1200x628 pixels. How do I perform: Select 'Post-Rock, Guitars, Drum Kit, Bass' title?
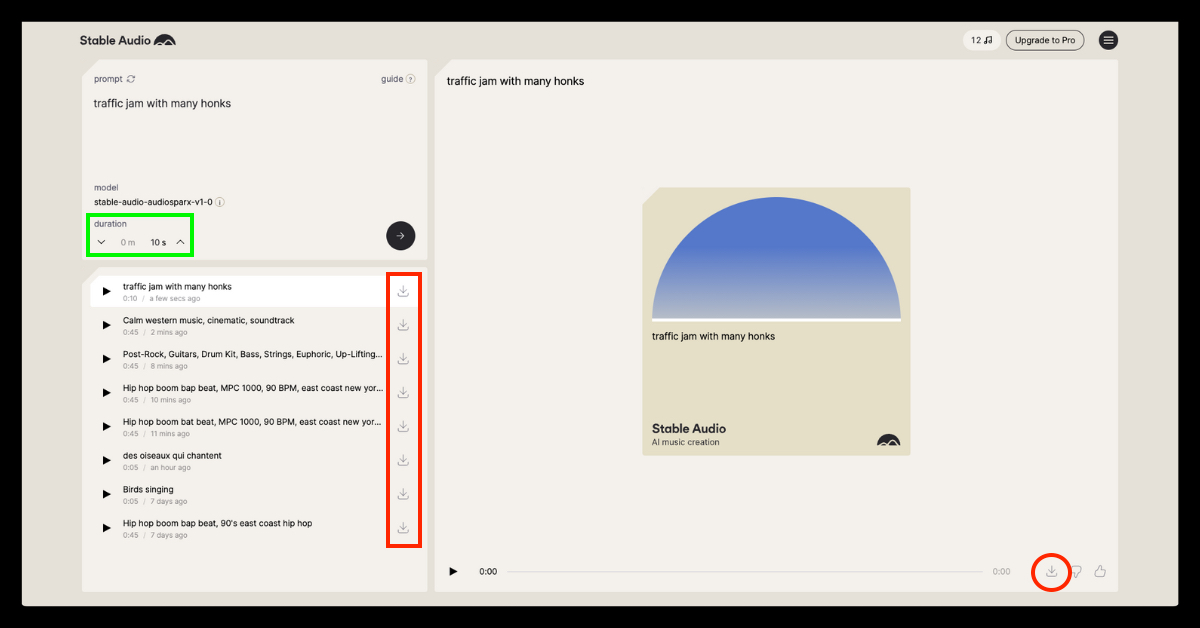[x=253, y=354]
